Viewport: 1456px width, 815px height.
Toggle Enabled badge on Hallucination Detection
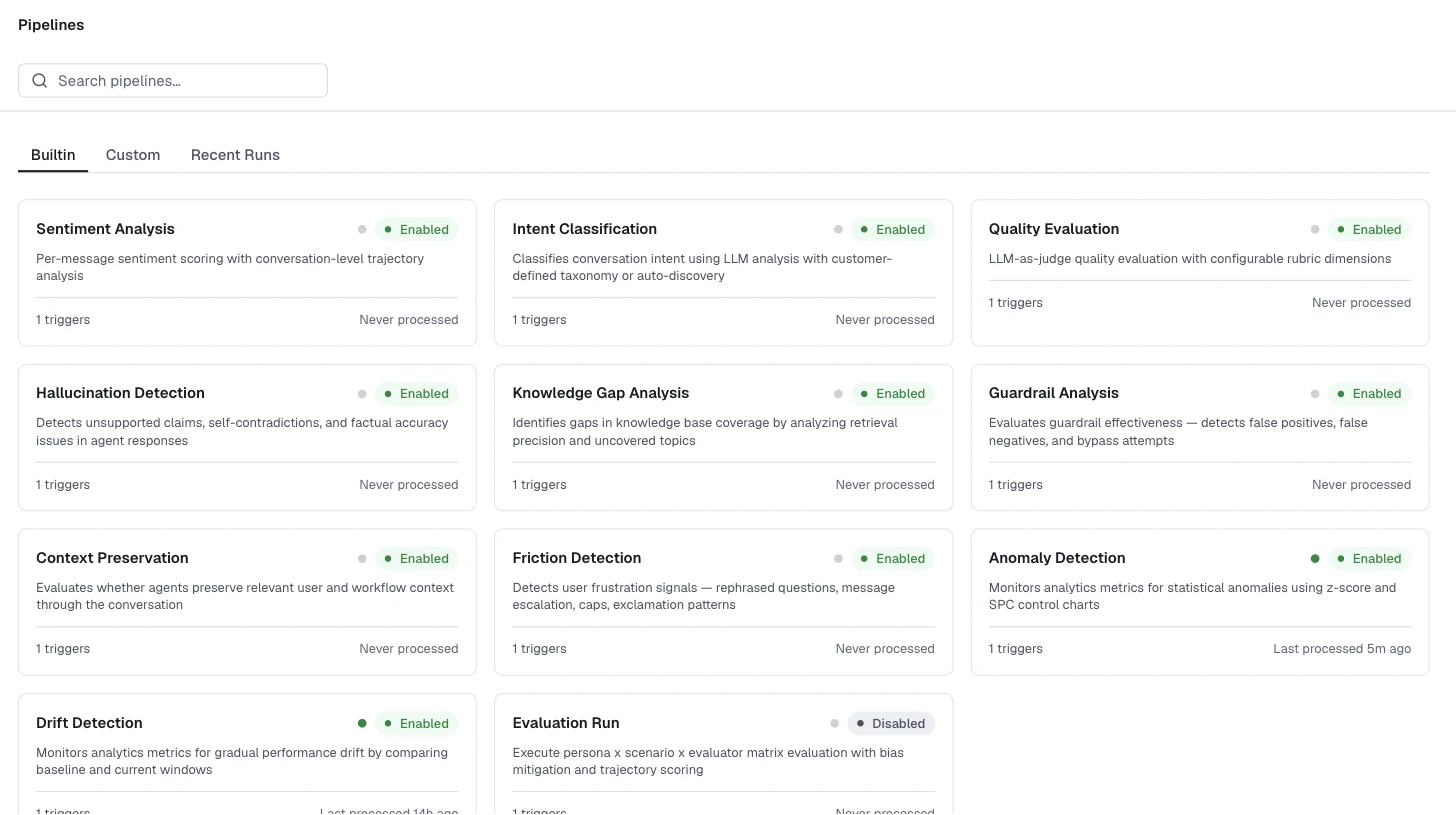pos(417,394)
